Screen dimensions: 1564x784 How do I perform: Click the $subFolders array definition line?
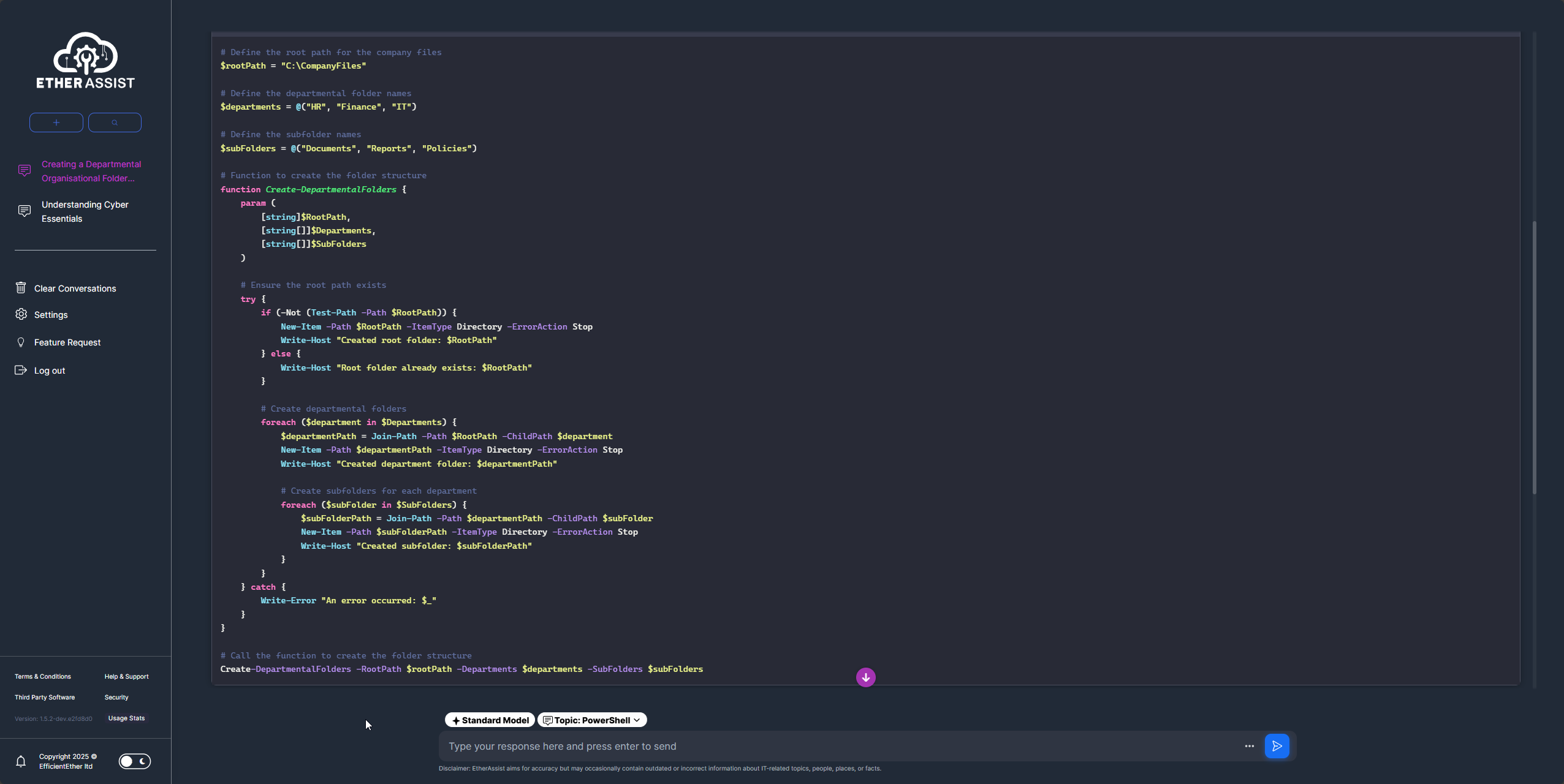348,148
